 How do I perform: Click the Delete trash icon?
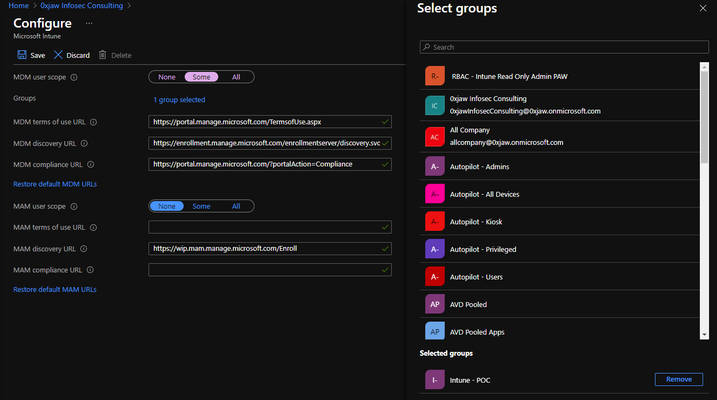(102, 55)
